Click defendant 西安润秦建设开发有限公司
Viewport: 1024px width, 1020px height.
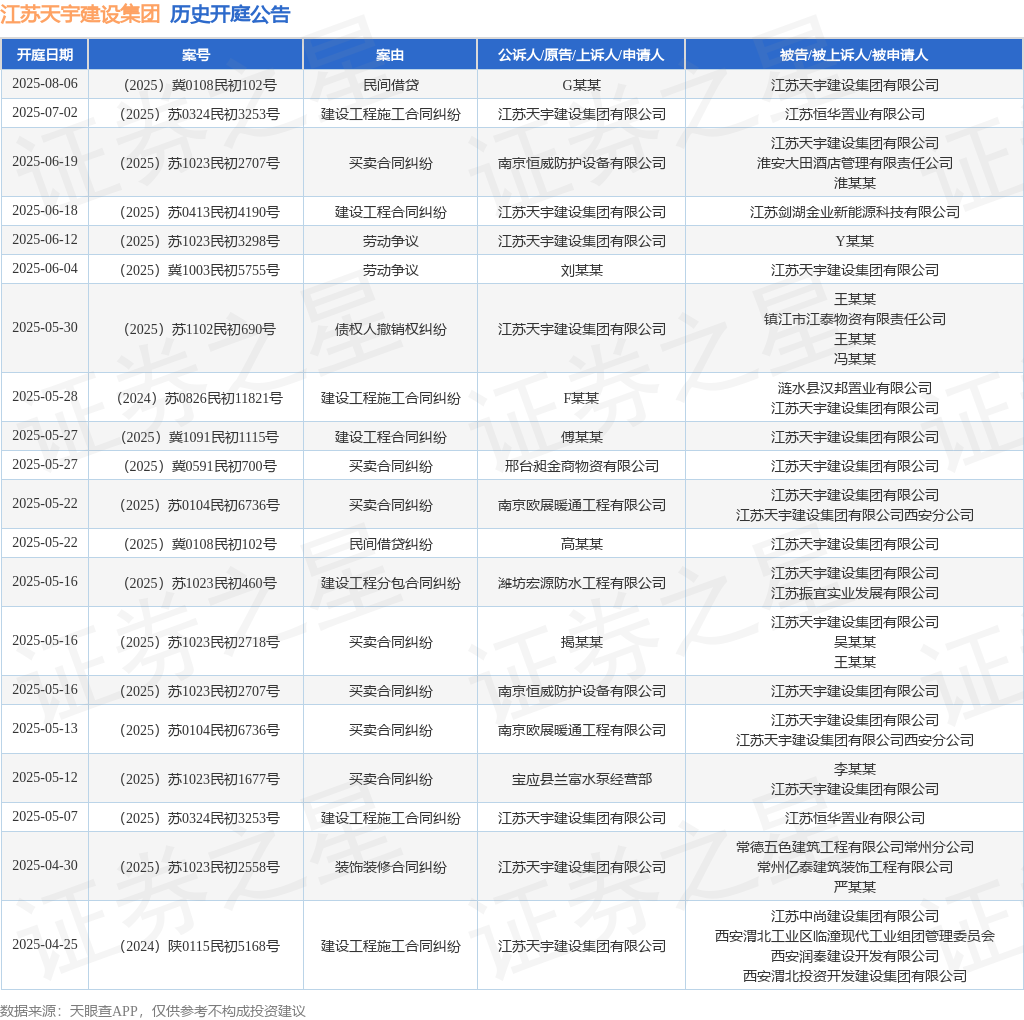854,956
